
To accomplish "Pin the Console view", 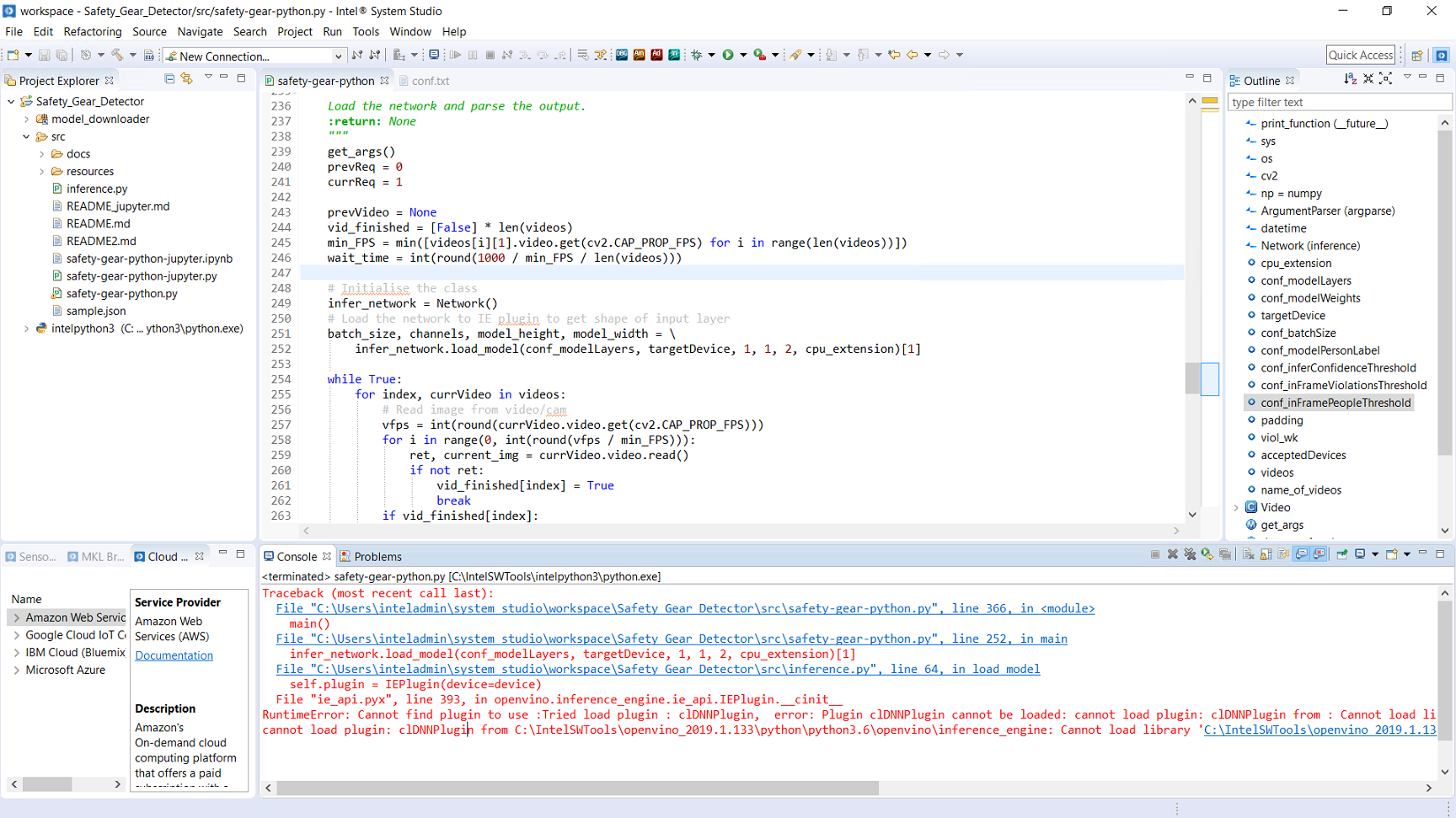I will (1341, 554).
